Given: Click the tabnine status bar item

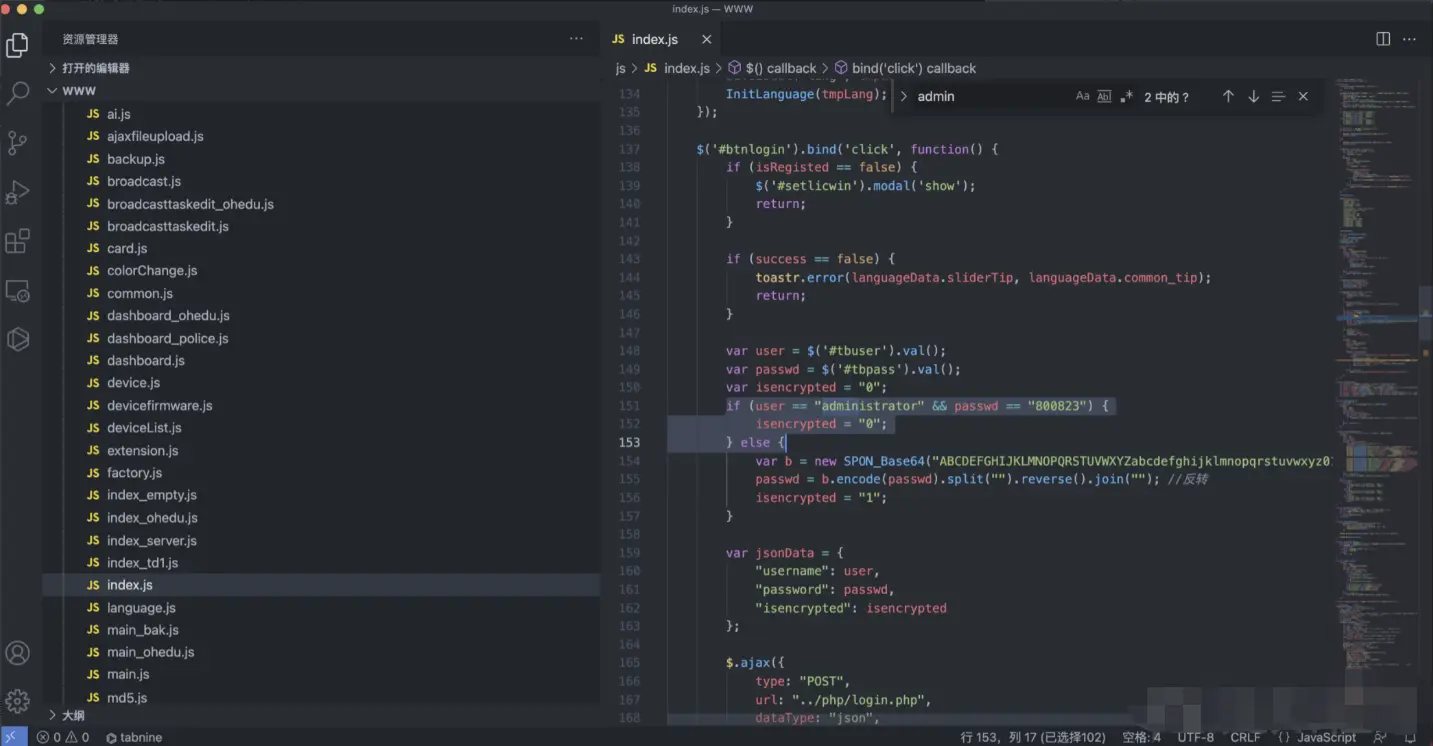Looking at the screenshot, I should pos(134,737).
